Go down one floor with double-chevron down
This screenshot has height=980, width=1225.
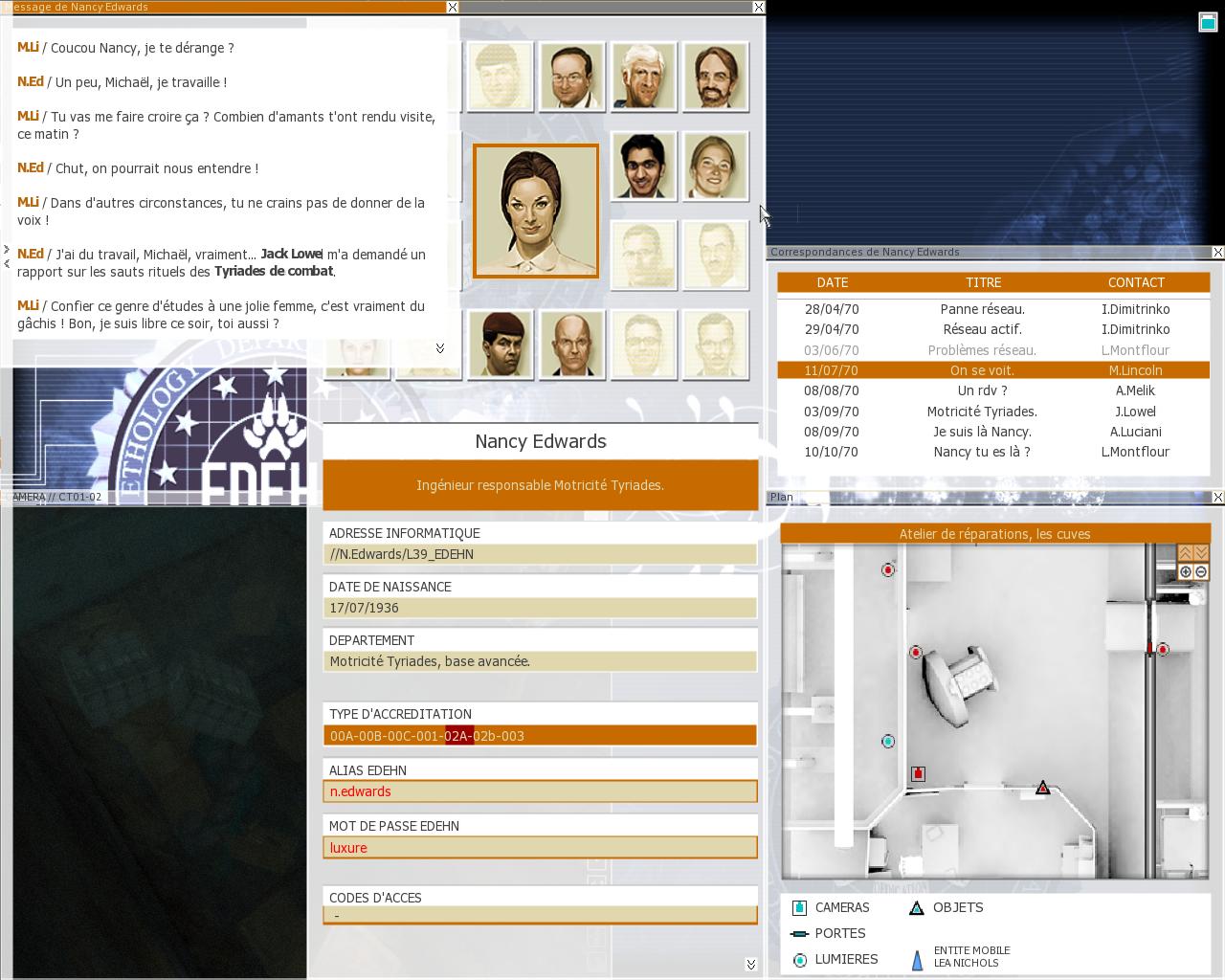point(1201,553)
